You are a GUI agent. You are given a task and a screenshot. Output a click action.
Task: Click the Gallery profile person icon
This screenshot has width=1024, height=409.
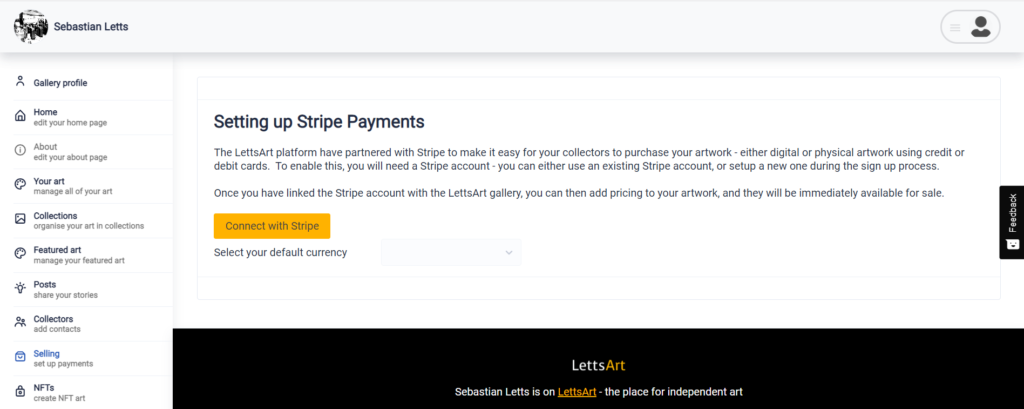pos(20,82)
